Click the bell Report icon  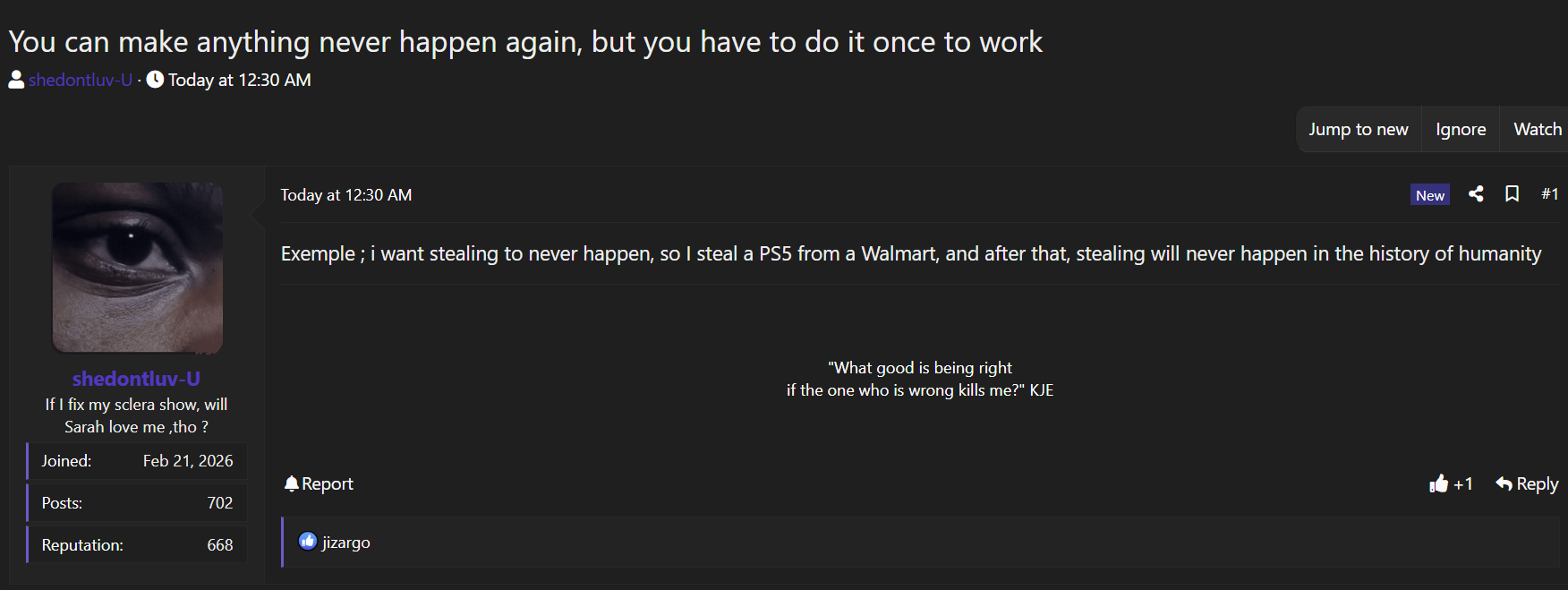(291, 484)
